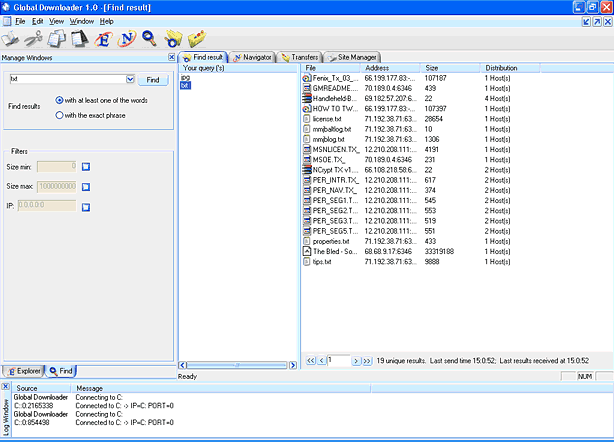The height and width of the screenshot is (442, 614).
Task: Select 'with the exact phrase' option
Action: 59,115
